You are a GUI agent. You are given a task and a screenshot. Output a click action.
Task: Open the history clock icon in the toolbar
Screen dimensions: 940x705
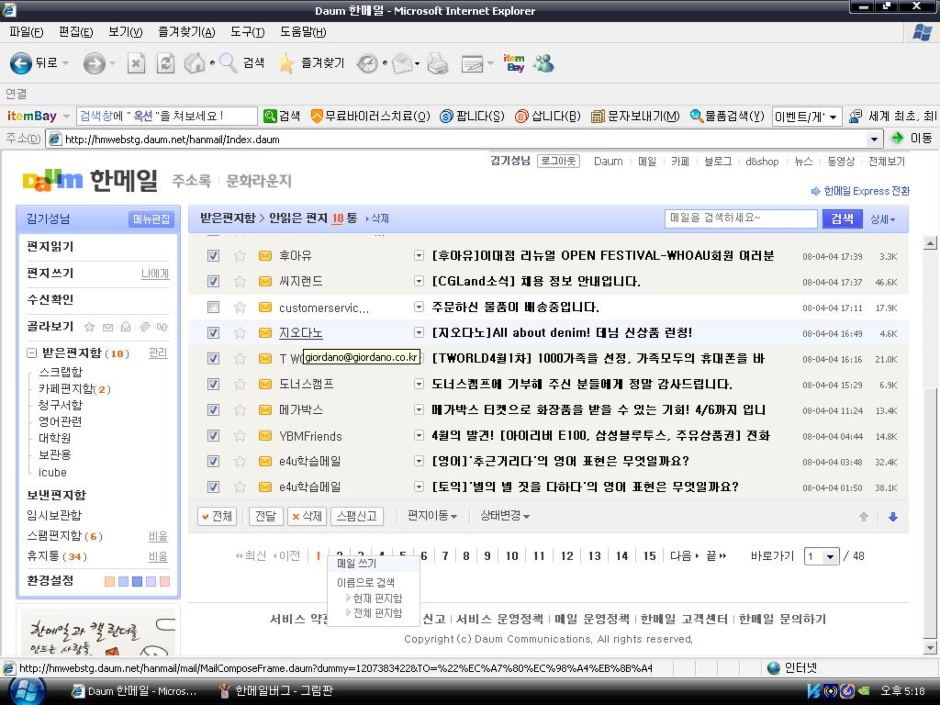[x=367, y=63]
